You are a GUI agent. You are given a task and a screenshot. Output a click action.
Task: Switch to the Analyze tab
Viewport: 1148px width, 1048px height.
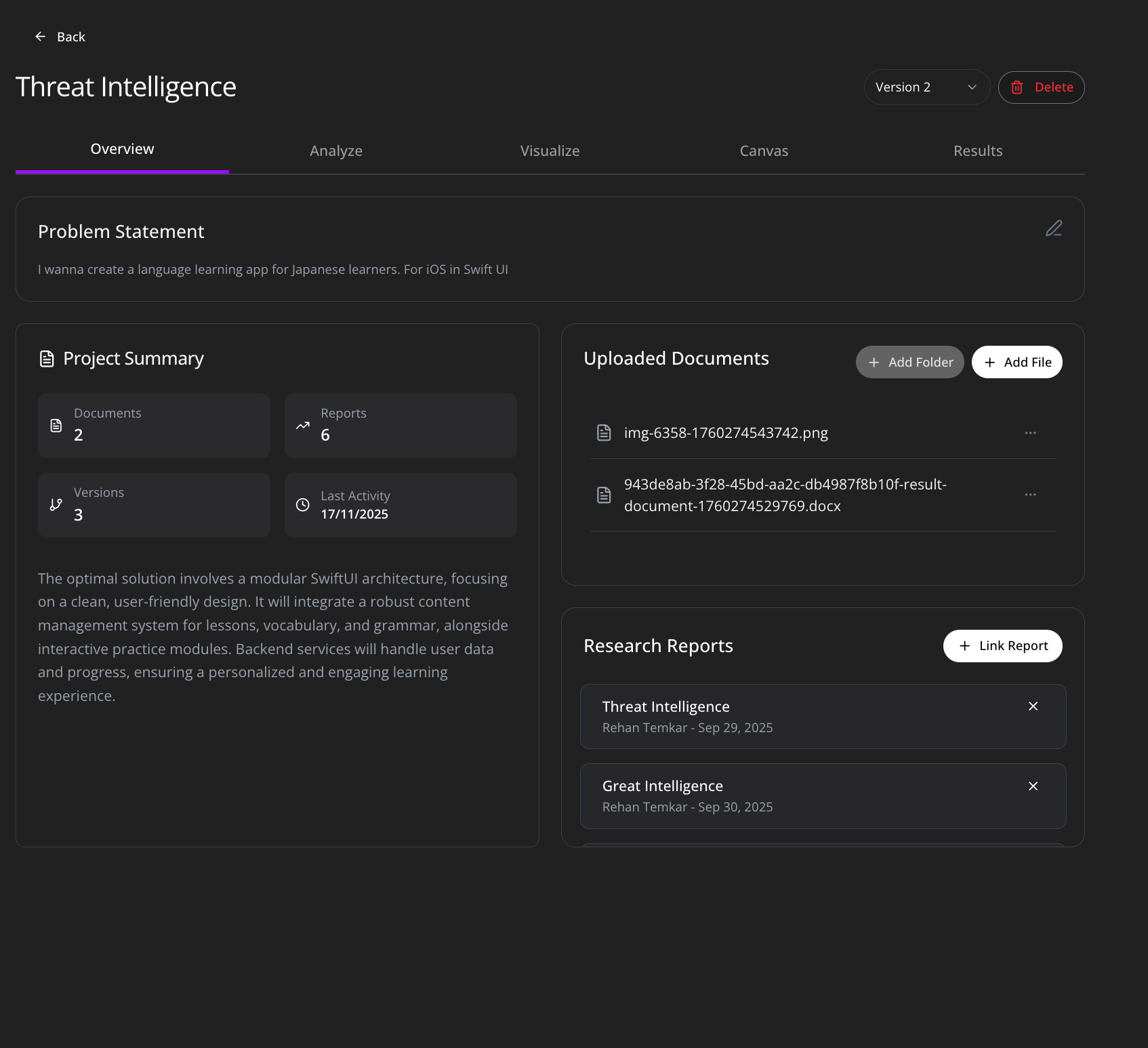coord(335,150)
